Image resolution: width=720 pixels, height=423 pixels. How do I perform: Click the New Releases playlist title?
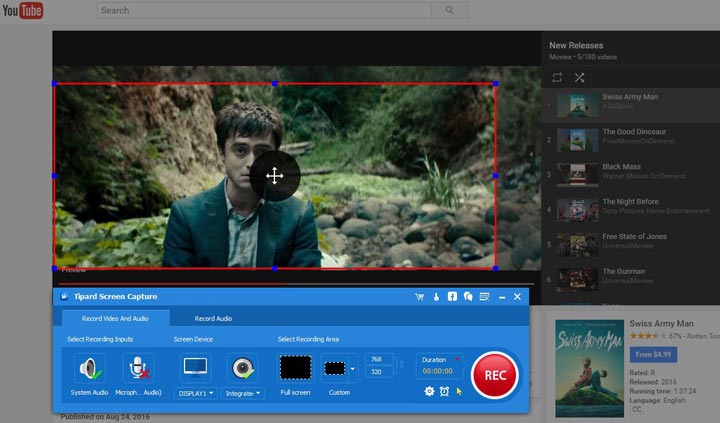[576, 45]
